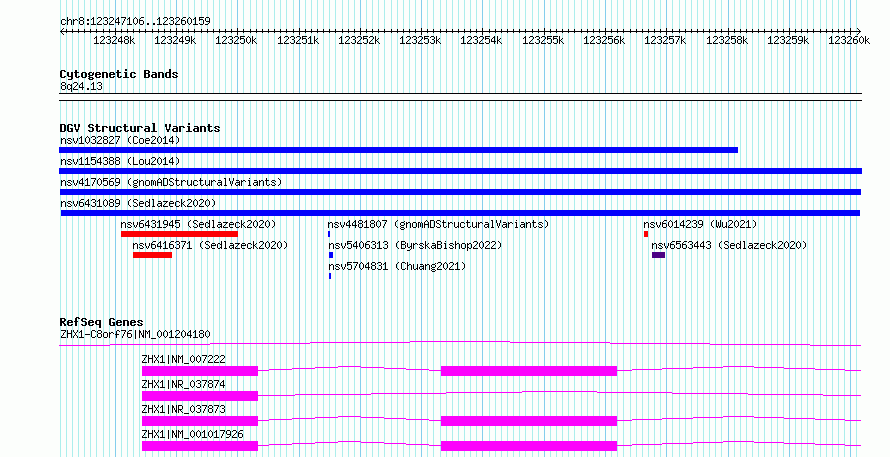Click the 123252k ruler tick label
The image size is (890, 457).
pos(359,40)
